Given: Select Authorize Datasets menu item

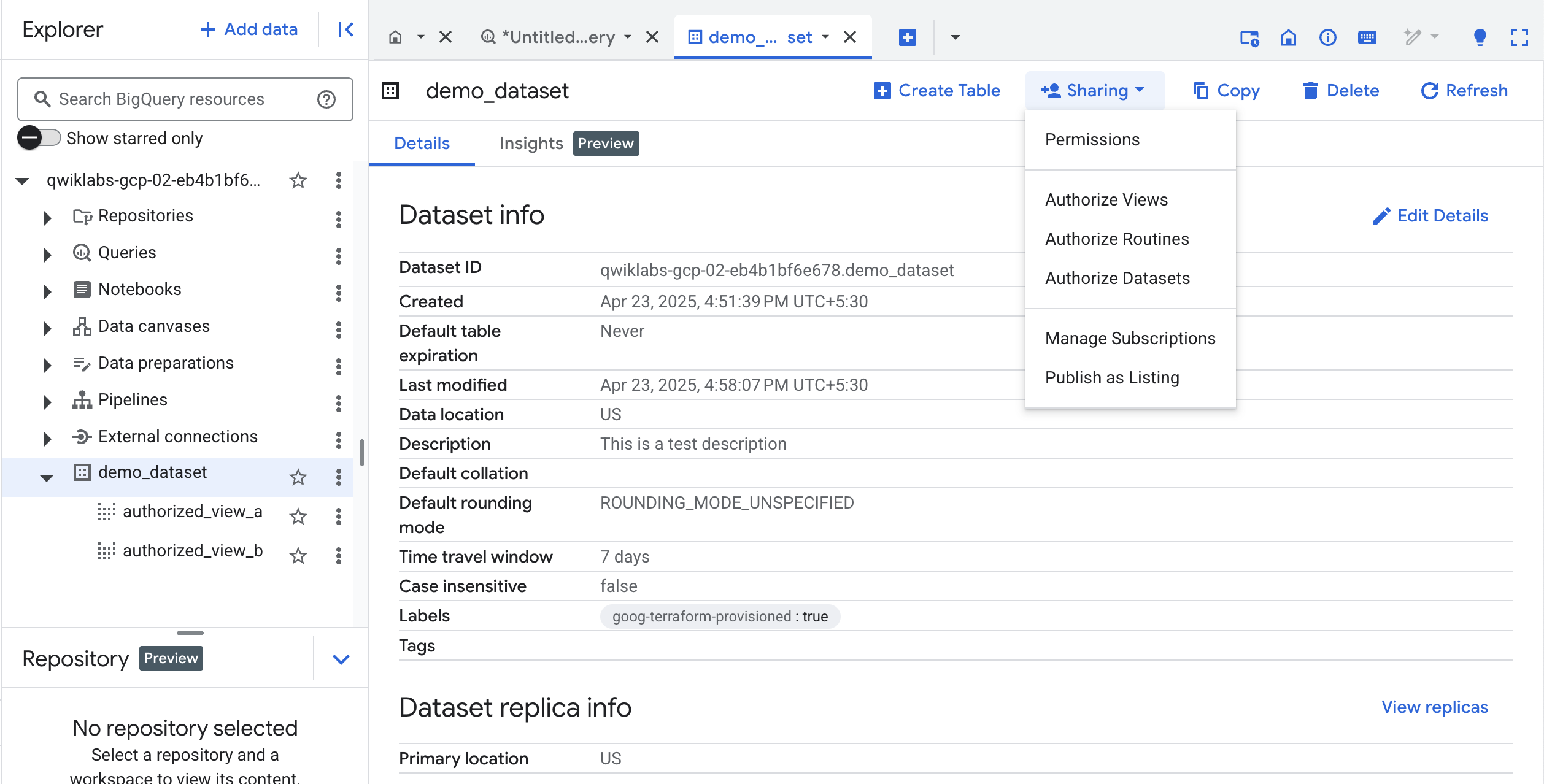Looking at the screenshot, I should [1130, 279].
